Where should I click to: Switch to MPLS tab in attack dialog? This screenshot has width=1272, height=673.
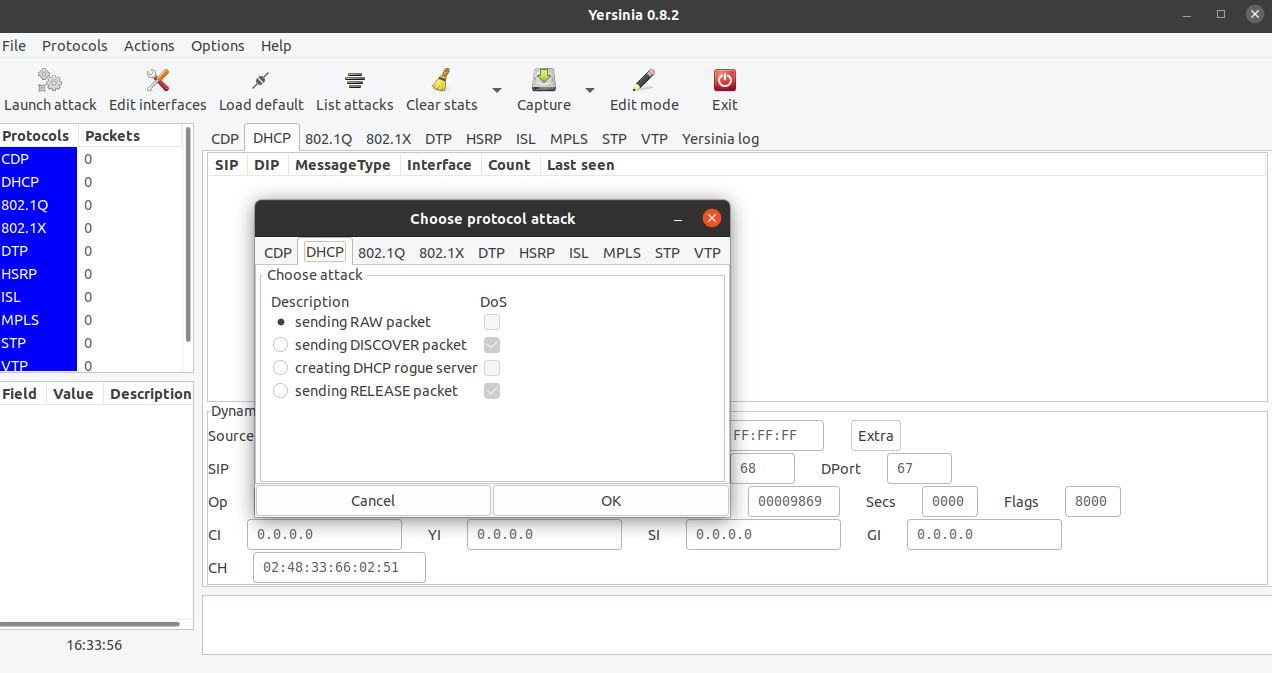tap(622, 253)
